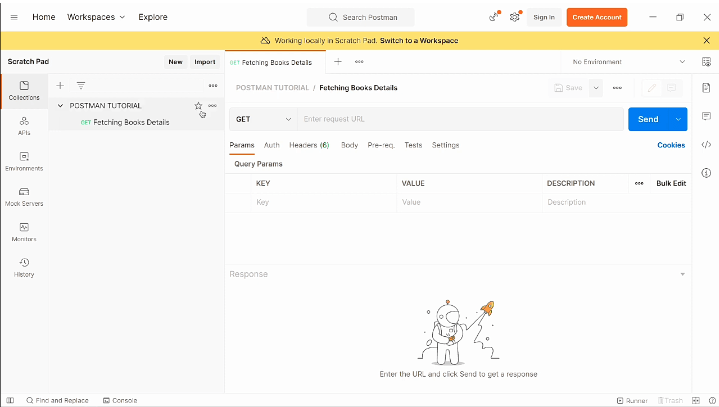Collapse POSTMAN TUTORIAL collection tree
Image resolution: width=719 pixels, height=407 pixels.
60,106
